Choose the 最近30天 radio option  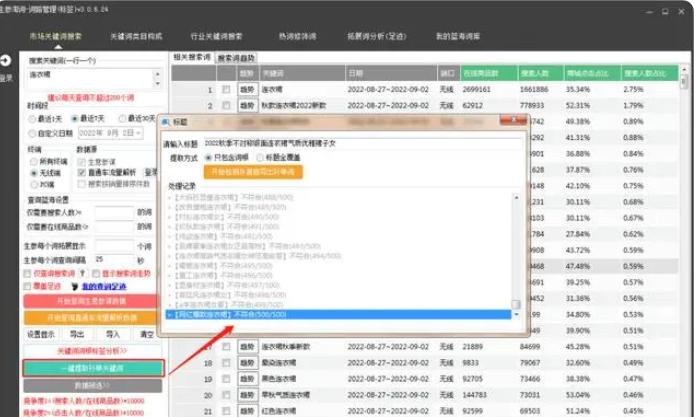point(122,119)
